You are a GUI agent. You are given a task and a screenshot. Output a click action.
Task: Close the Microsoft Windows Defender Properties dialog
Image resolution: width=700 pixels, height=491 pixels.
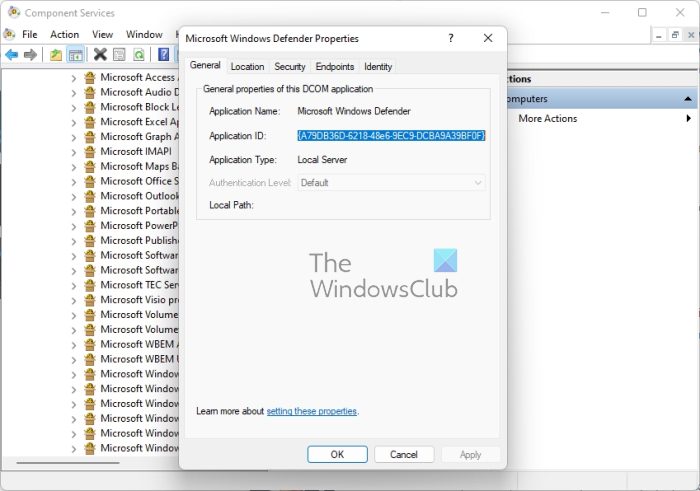coord(488,38)
